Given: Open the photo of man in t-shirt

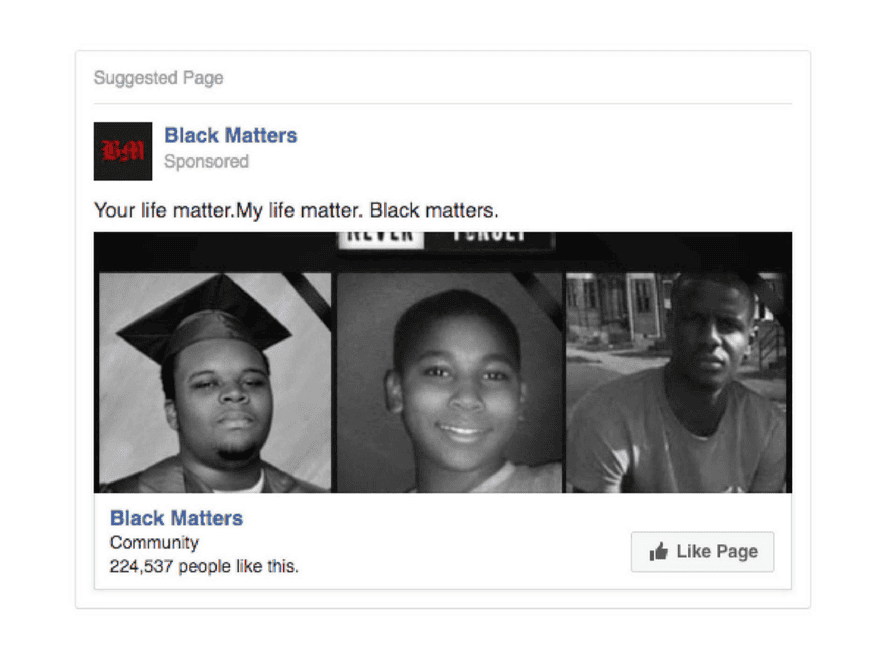Looking at the screenshot, I should pos(676,382).
